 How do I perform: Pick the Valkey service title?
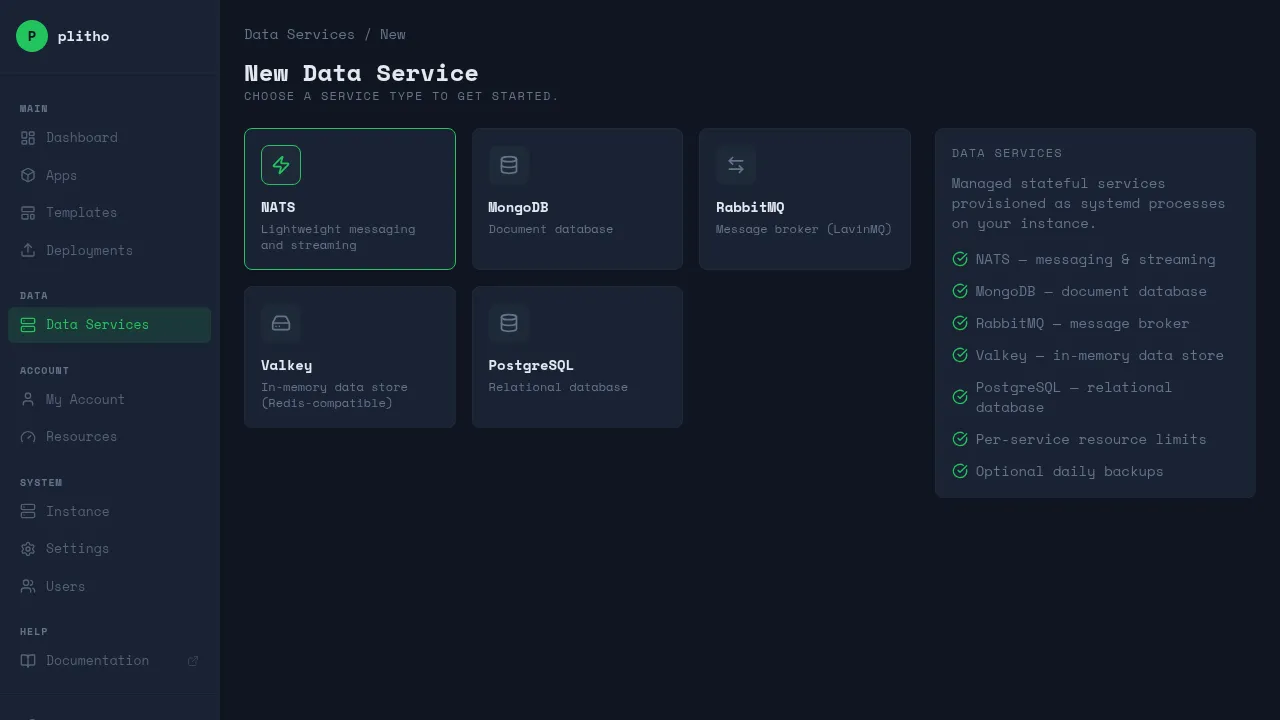(287, 365)
